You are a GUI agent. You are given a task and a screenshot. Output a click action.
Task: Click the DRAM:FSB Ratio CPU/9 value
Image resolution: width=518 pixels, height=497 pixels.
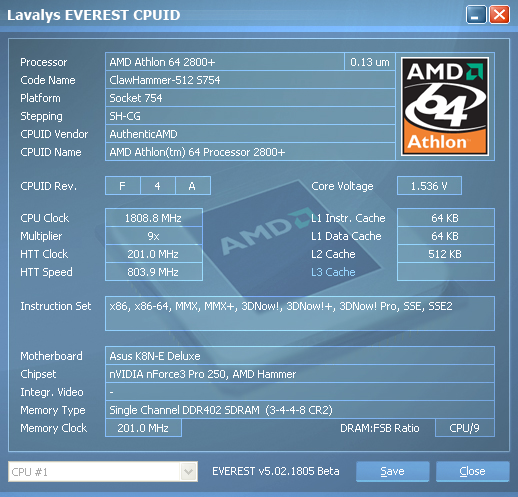pos(465,428)
